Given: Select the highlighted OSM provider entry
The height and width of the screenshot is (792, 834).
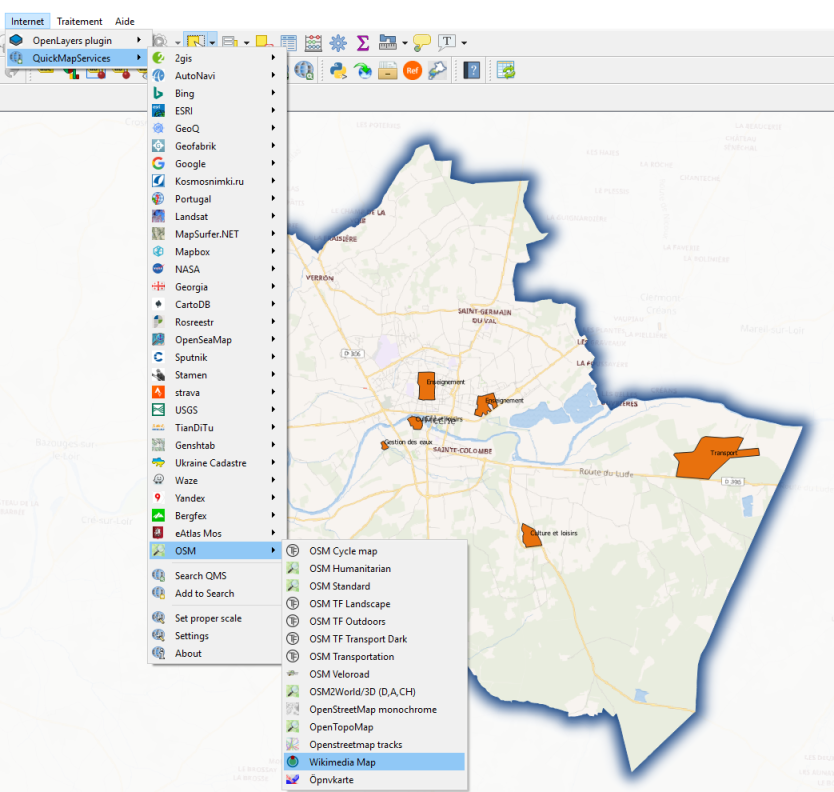Looking at the screenshot, I should click(x=216, y=551).
